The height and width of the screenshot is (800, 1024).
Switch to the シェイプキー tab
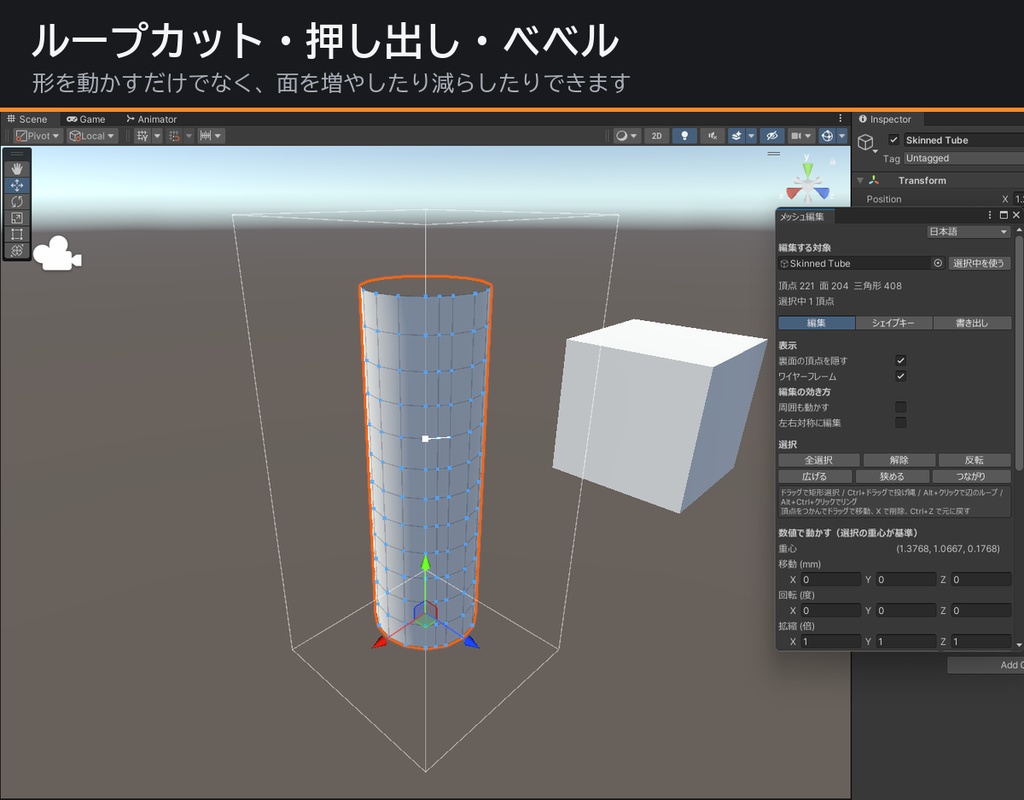coord(893,323)
